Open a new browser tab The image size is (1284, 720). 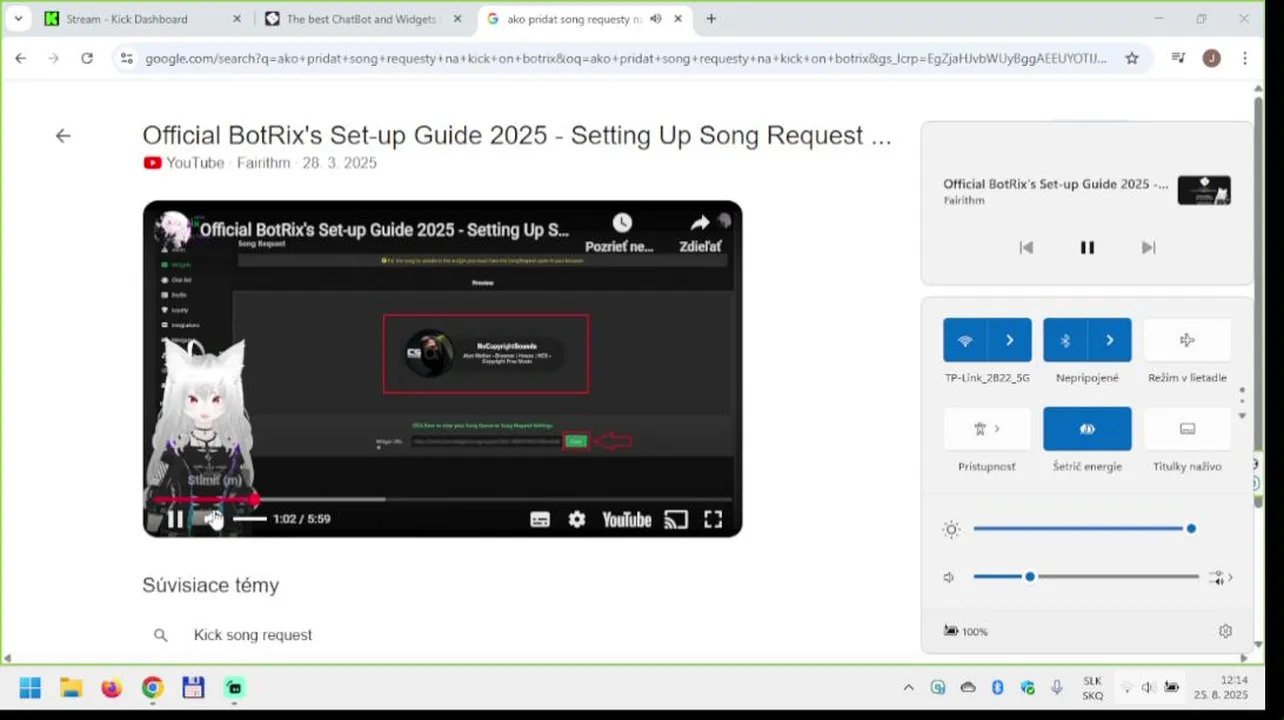coord(711,19)
